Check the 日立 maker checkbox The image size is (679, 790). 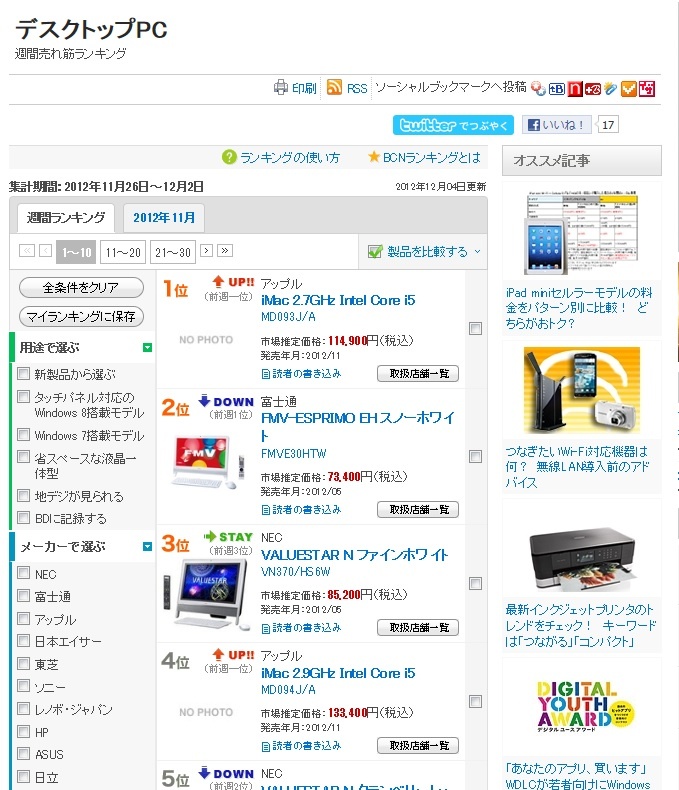(23, 776)
